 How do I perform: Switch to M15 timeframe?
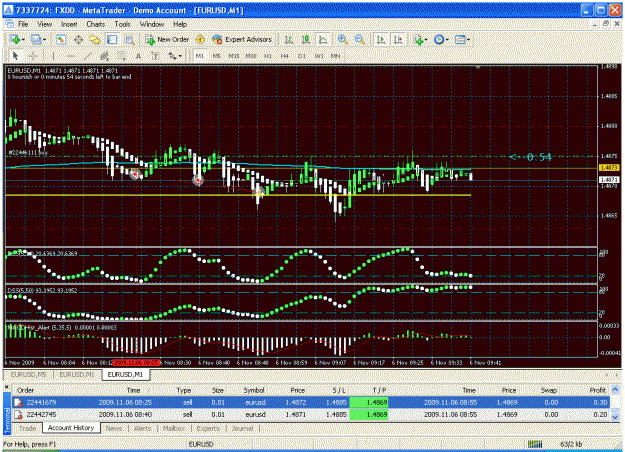tap(234, 56)
